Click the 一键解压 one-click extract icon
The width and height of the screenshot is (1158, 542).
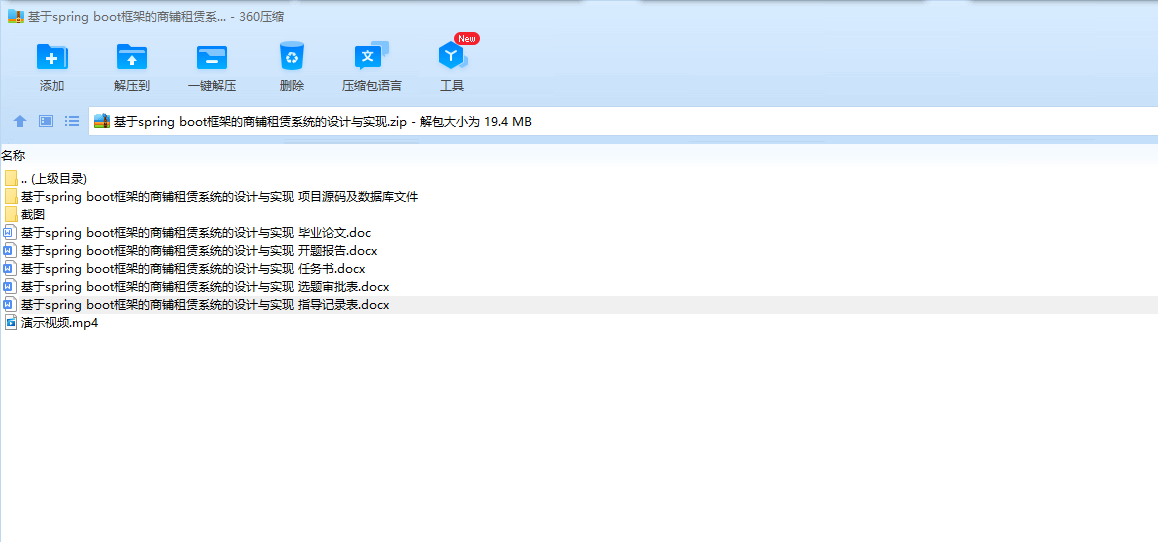[212, 57]
